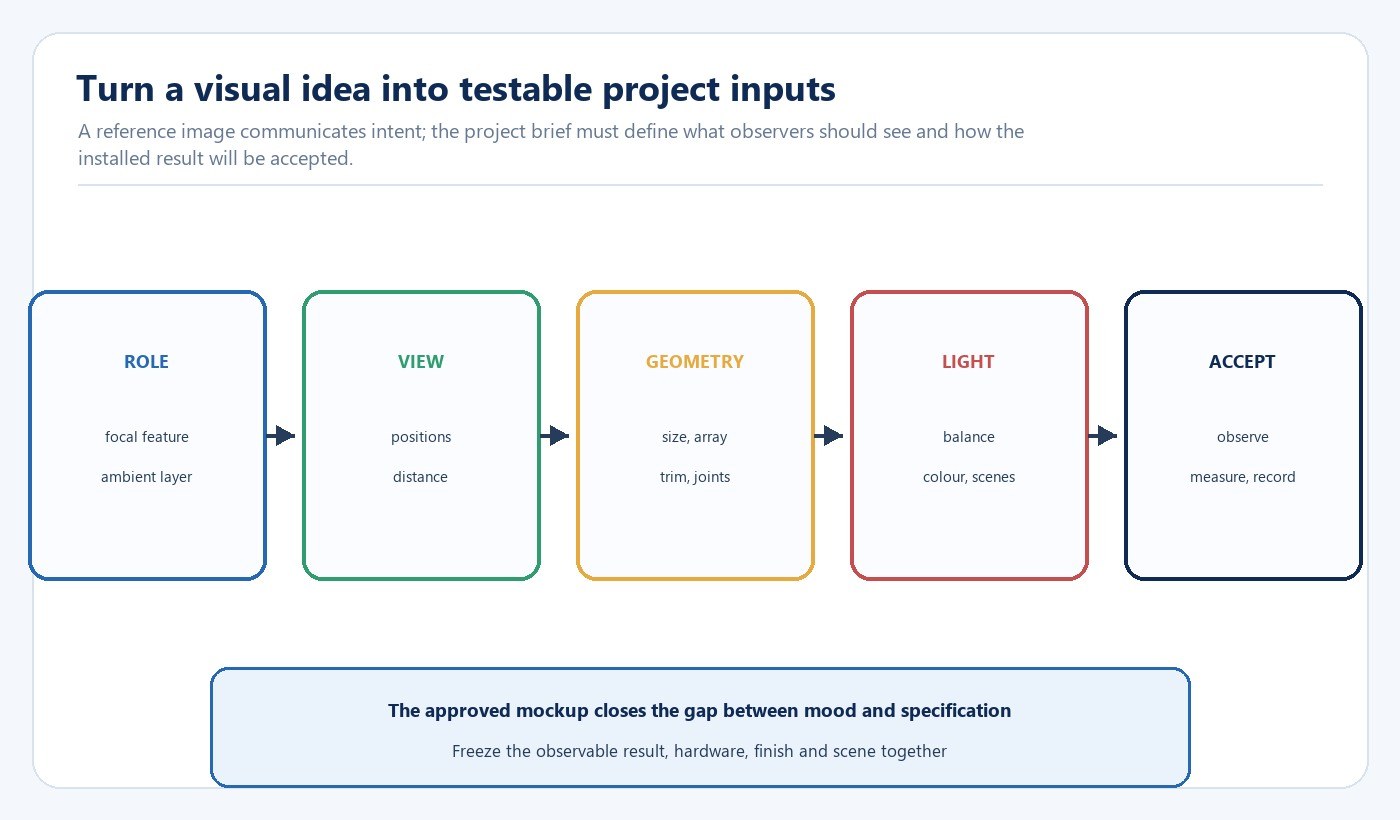
Task: Click 'measure, record' in ACCEPT box
Action: [1243, 477]
